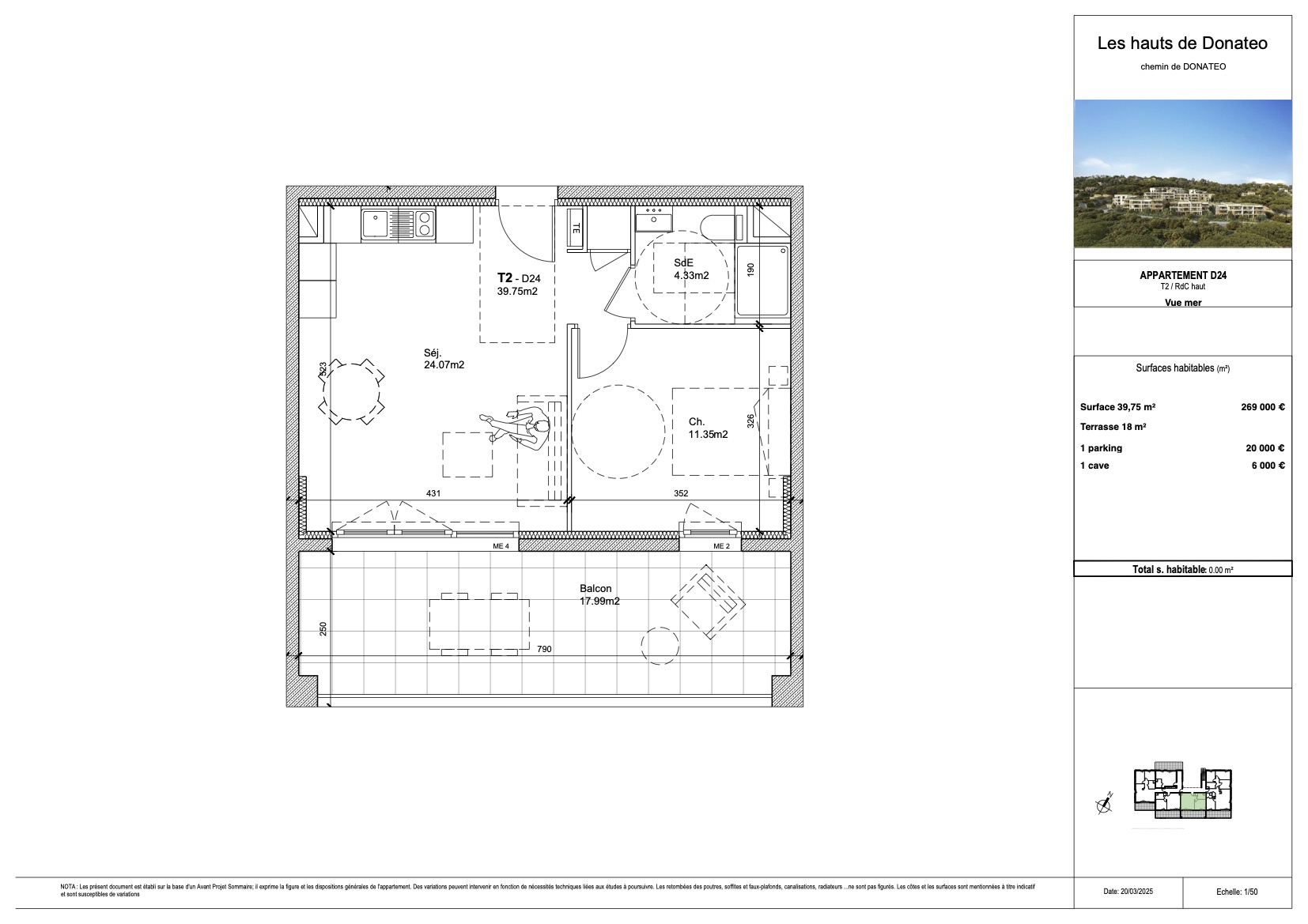The image size is (1308, 924).
Task: Click the 'APPARTEMENT D24' heading
Action: pyautogui.click(x=1183, y=275)
